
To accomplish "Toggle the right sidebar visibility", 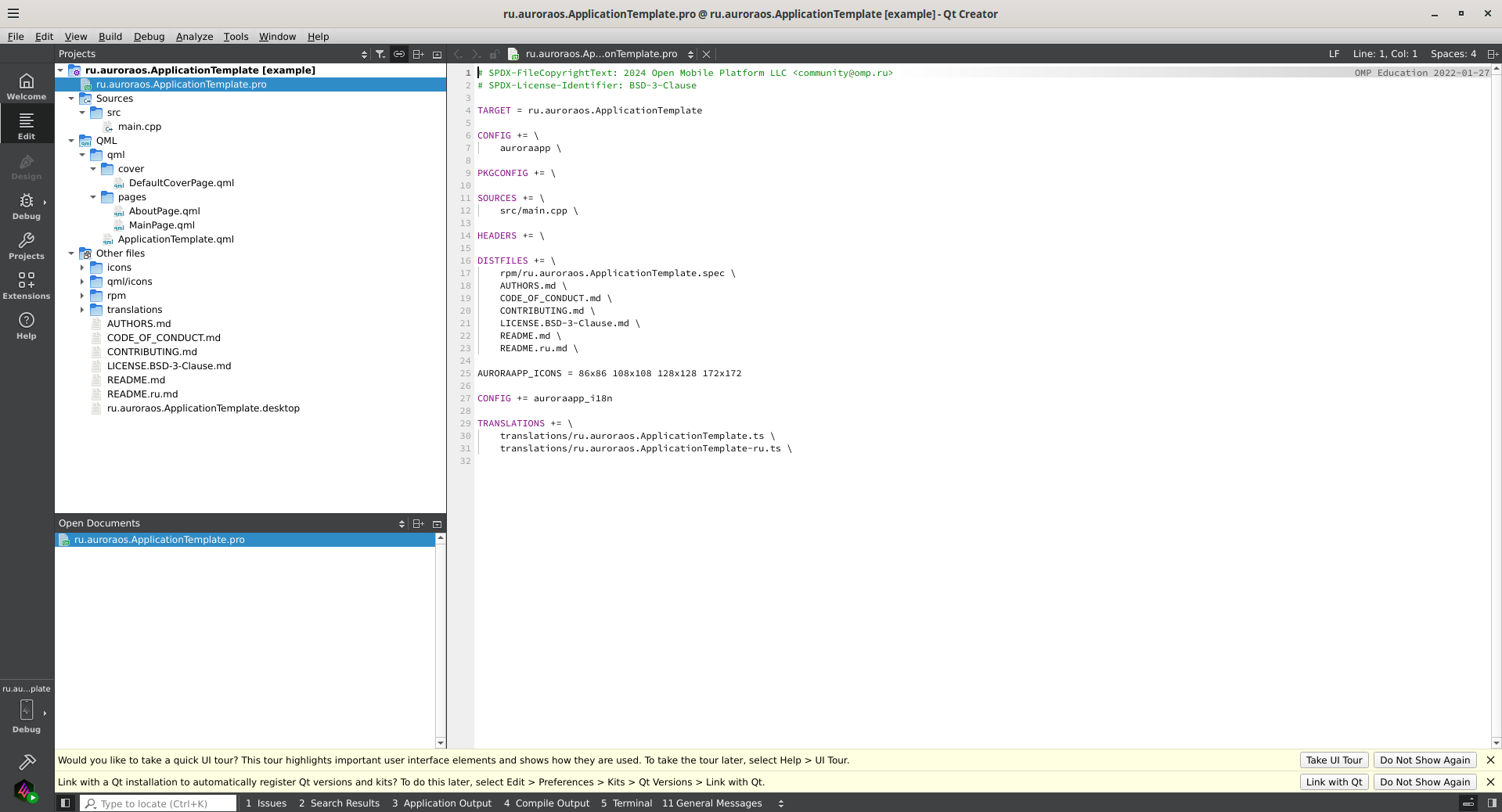I will (x=1492, y=803).
